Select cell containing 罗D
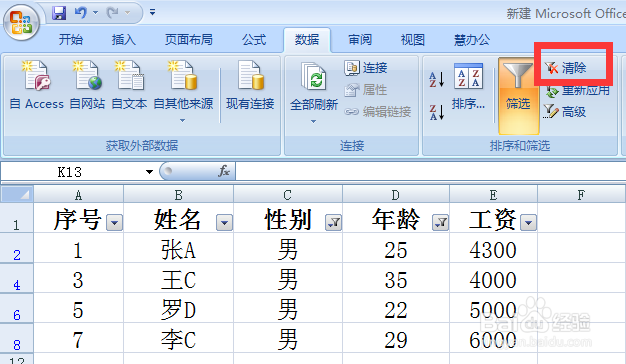This screenshot has height=364, width=626. (178, 308)
